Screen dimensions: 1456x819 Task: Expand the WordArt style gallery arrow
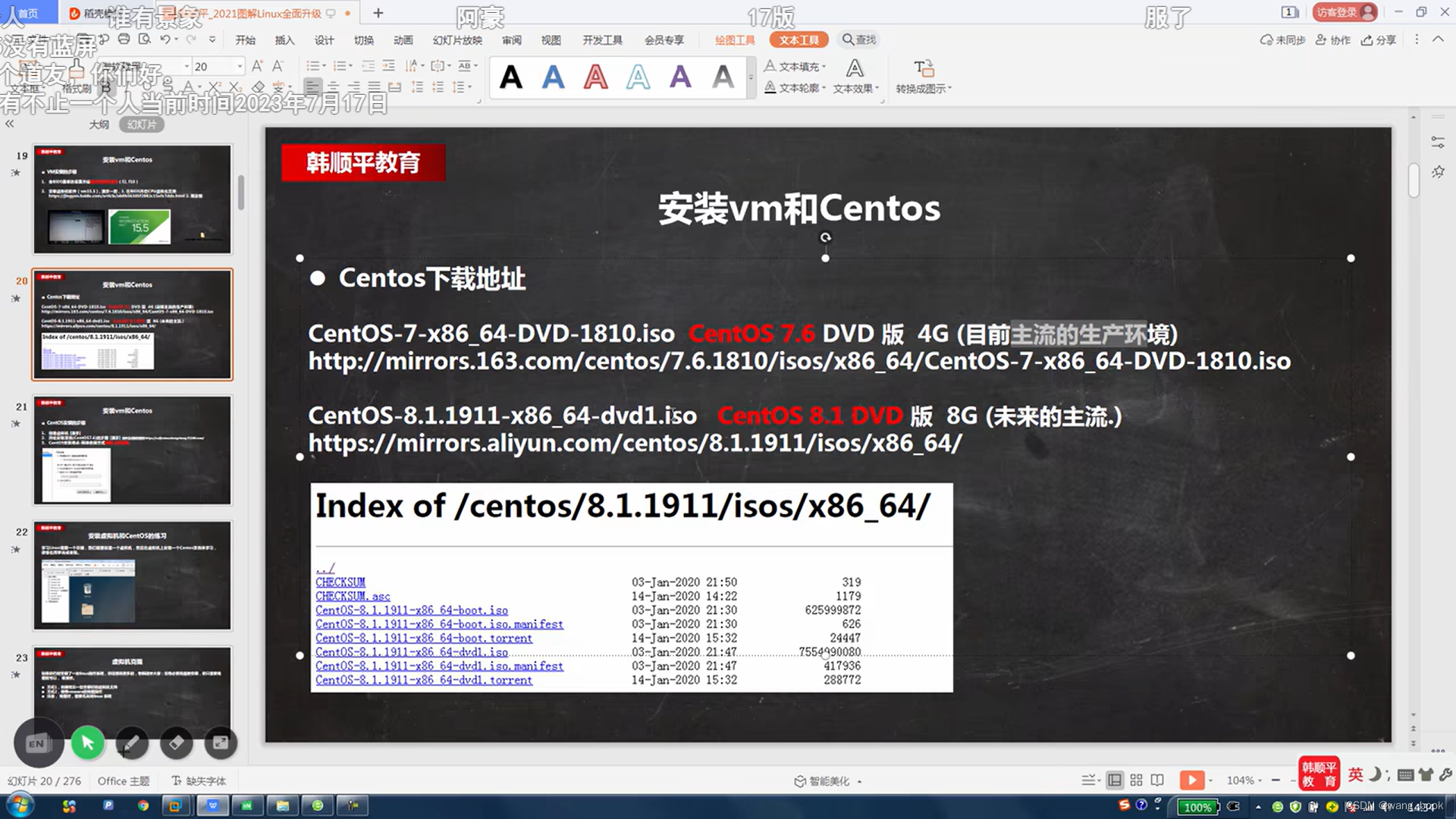coord(751,77)
